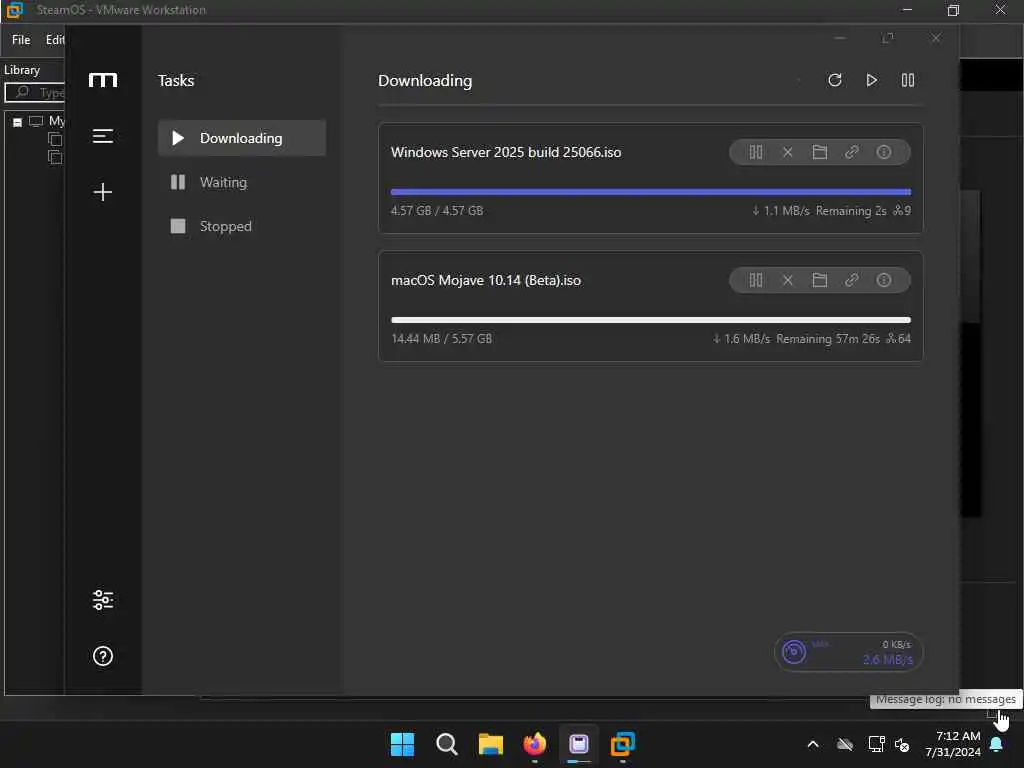
Task: Show info for Windows Server 2025 task
Action: (884, 152)
